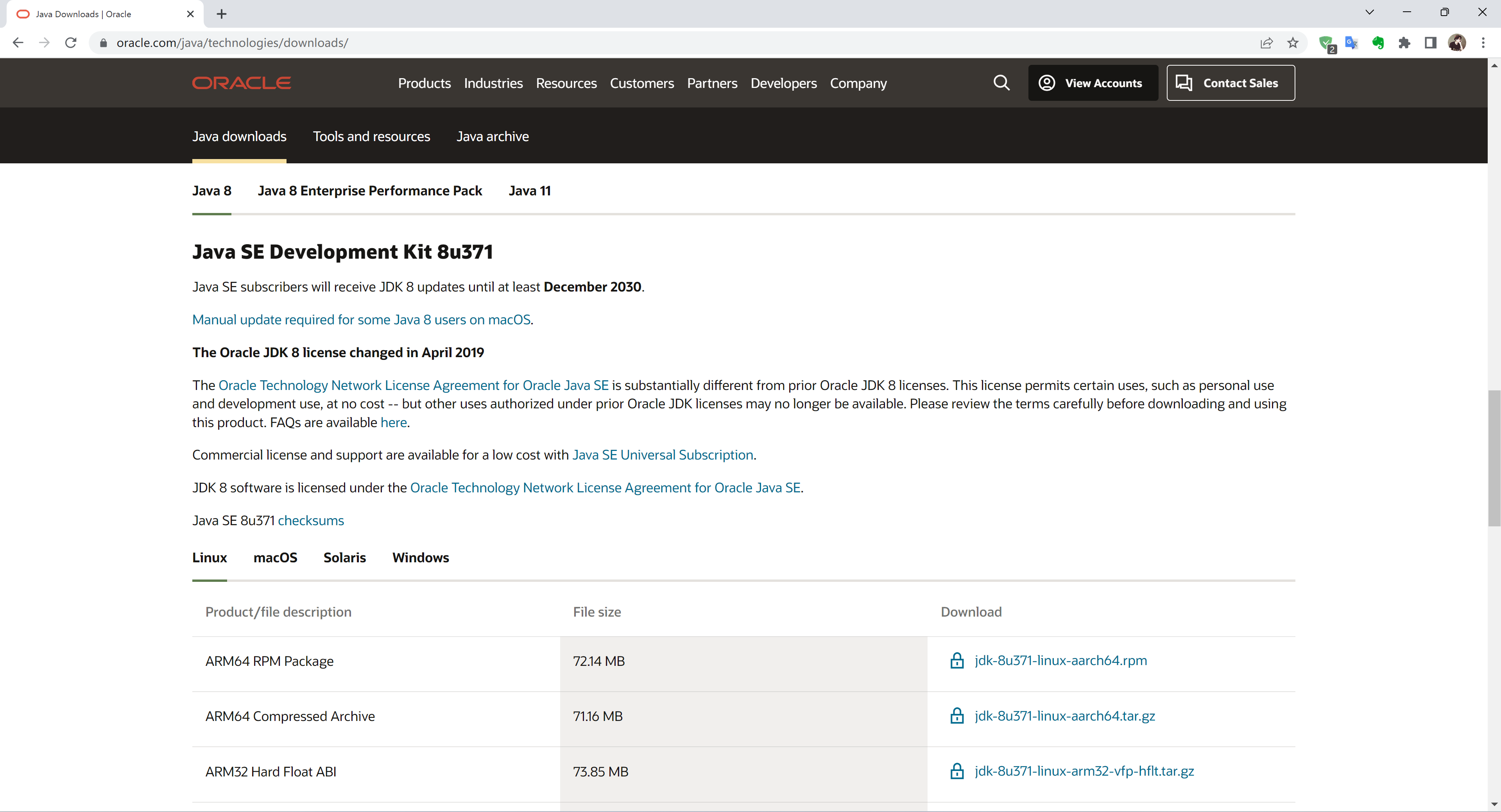The image size is (1501, 812).
Task: Open the license agreement link after 'licensed under the'
Action: [x=605, y=488]
